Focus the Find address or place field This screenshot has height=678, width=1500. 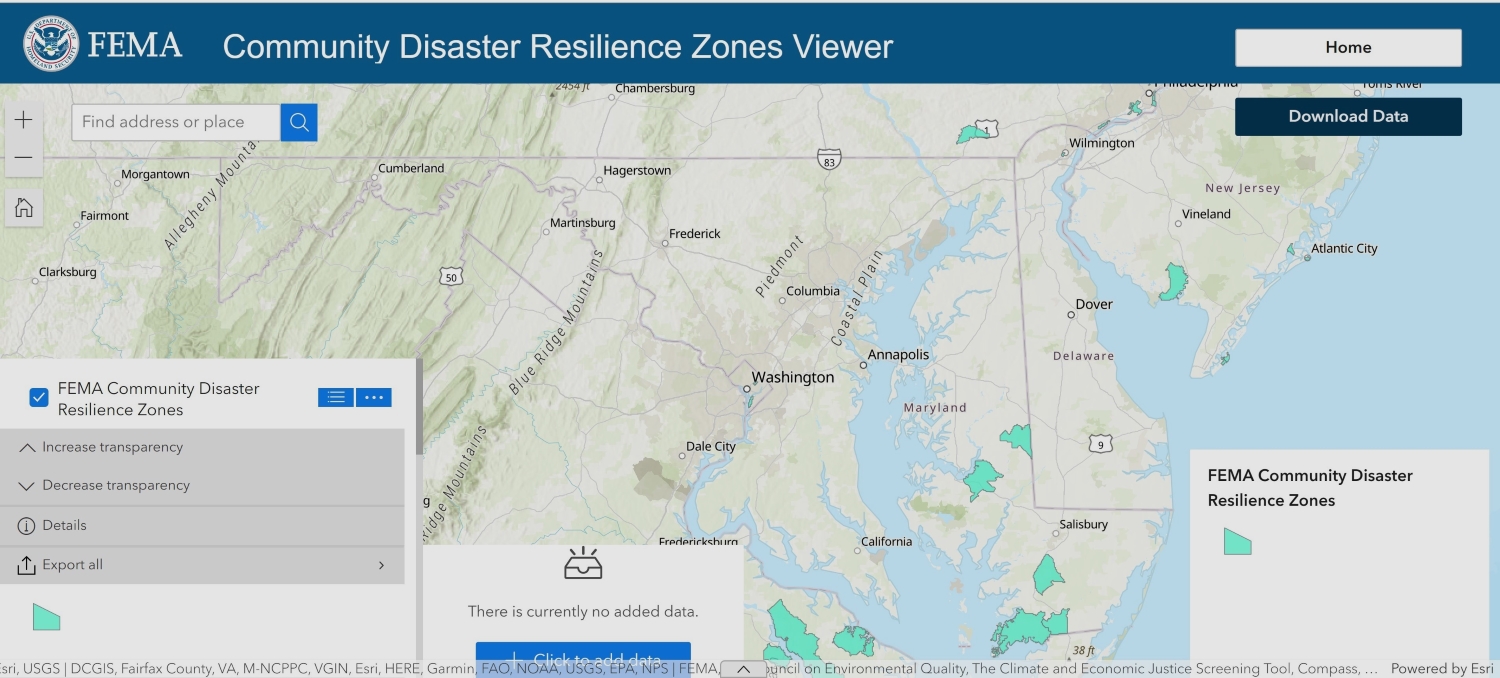coord(176,122)
